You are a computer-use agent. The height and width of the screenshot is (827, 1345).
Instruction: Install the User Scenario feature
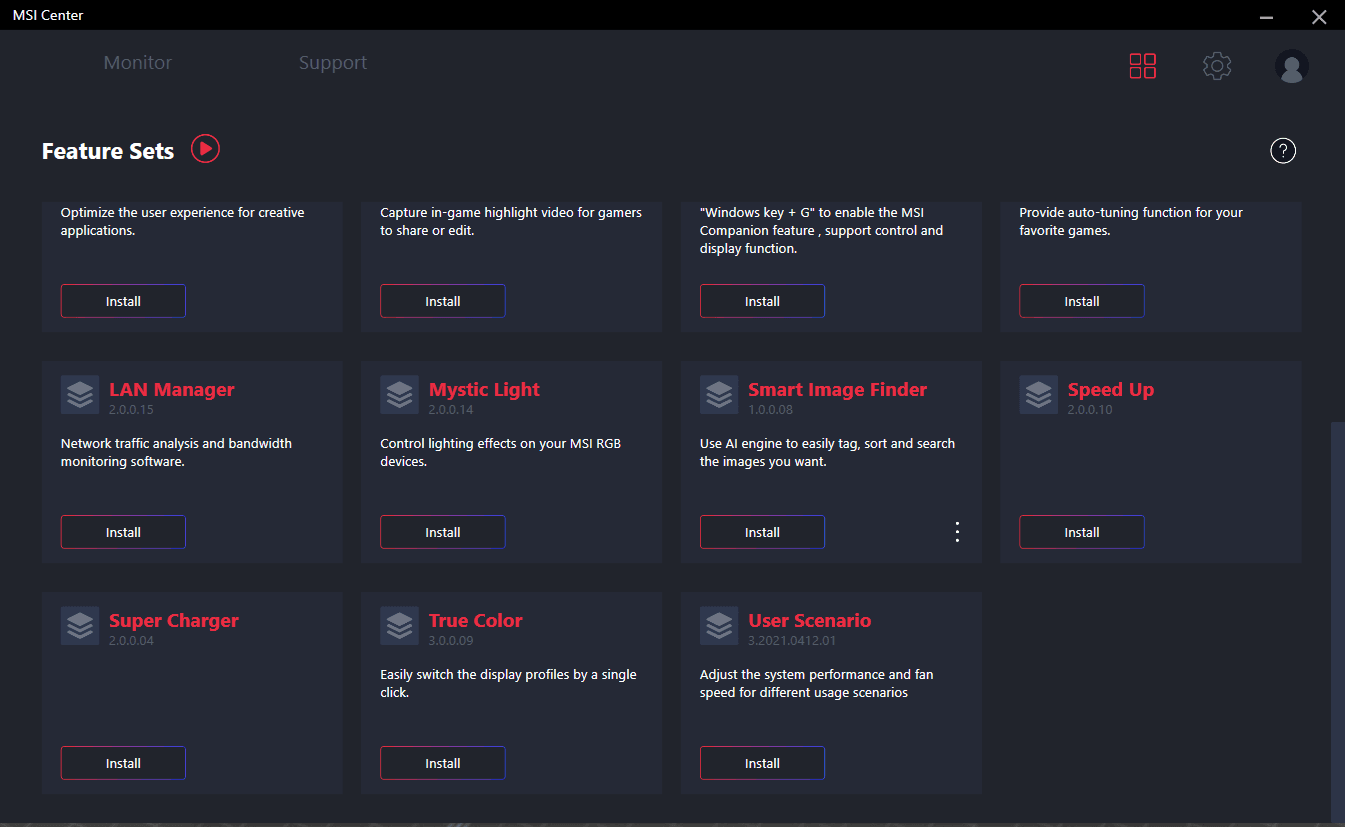coord(762,763)
